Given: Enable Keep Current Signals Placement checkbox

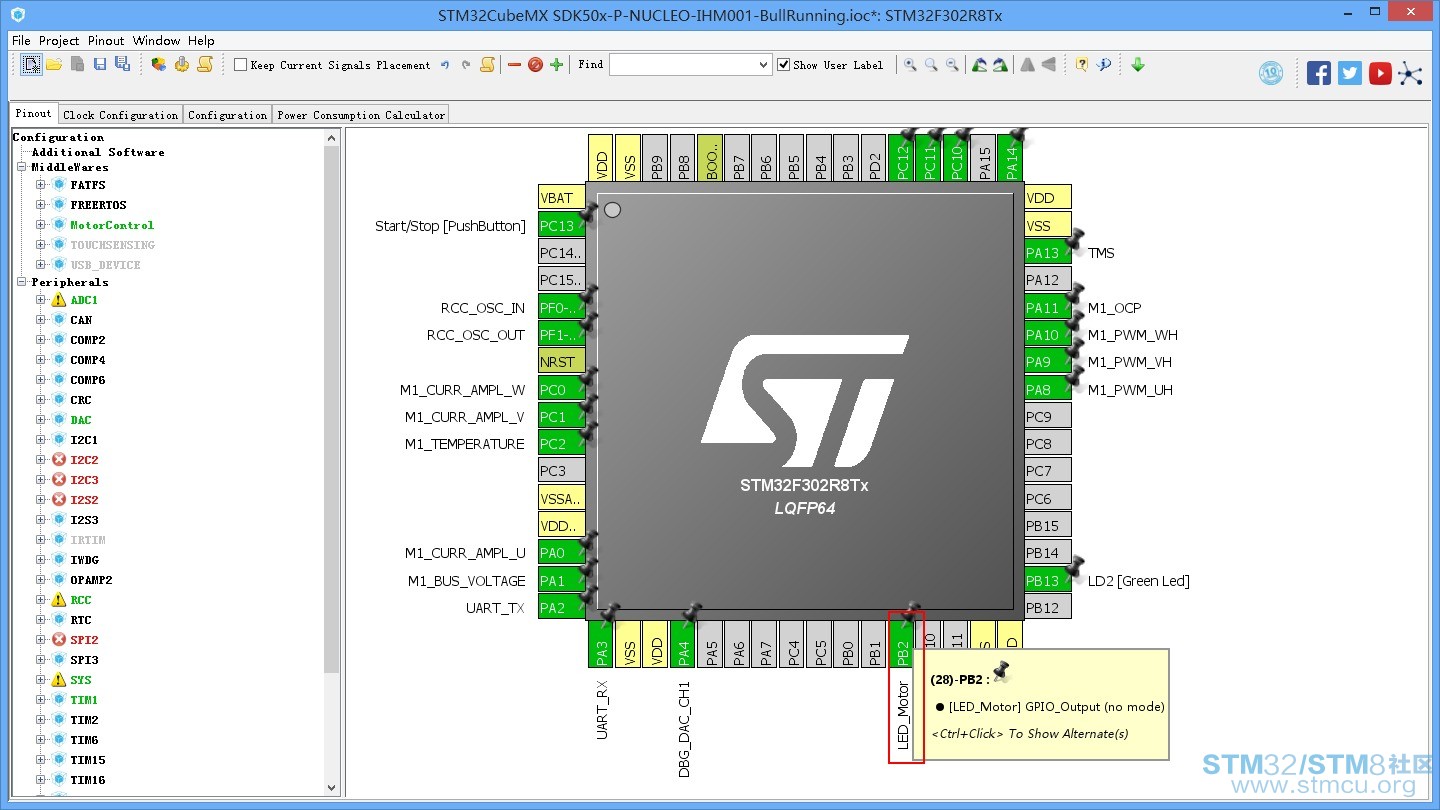Looking at the screenshot, I should click(x=240, y=65).
